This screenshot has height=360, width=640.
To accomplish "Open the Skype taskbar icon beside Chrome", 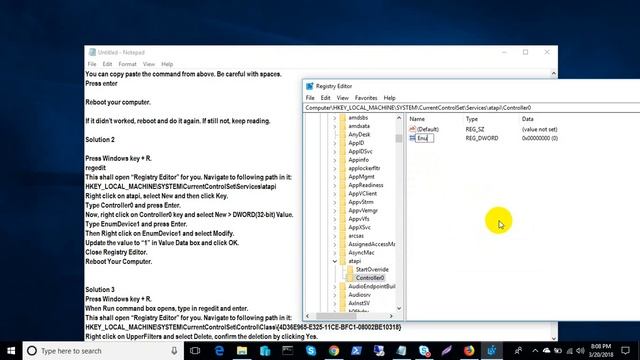I will (x=311, y=351).
